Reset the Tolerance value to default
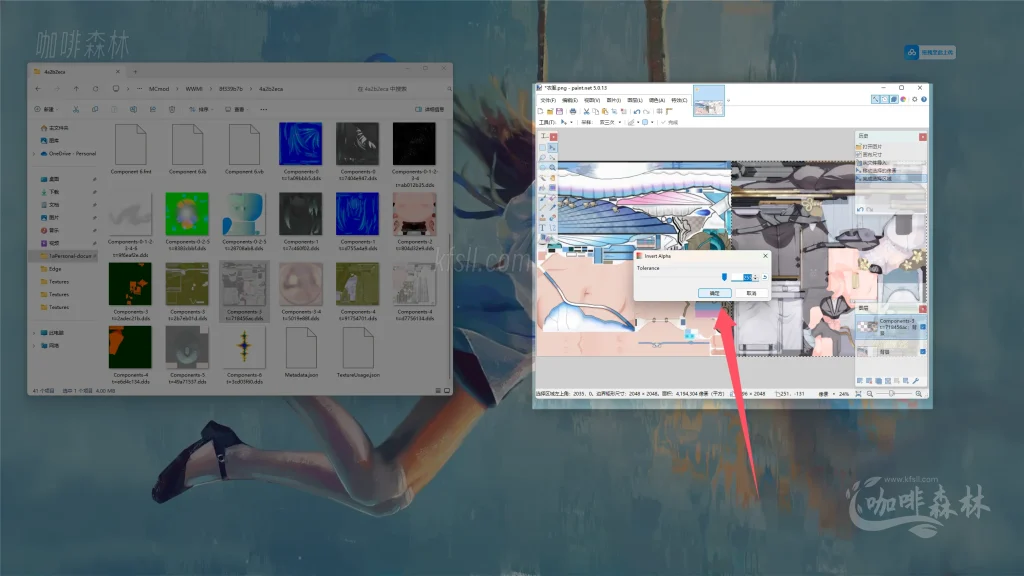 (765, 278)
